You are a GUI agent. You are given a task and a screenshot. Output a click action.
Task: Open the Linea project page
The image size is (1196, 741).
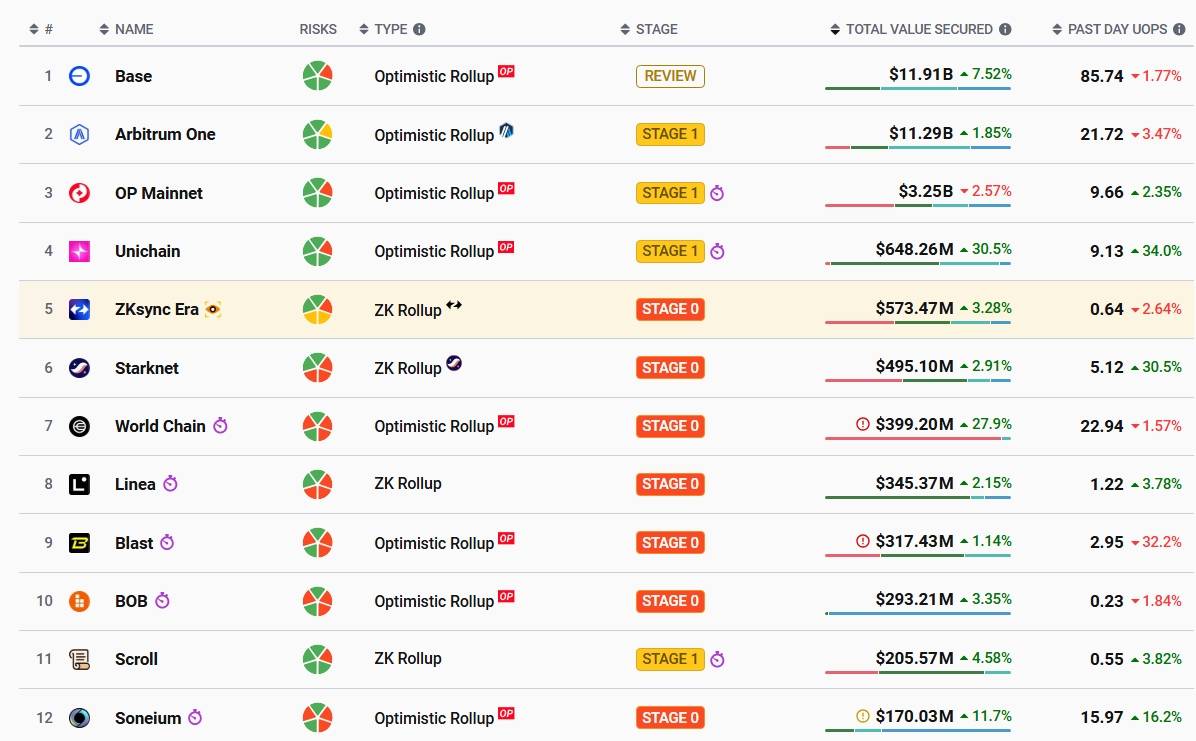[135, 484]
